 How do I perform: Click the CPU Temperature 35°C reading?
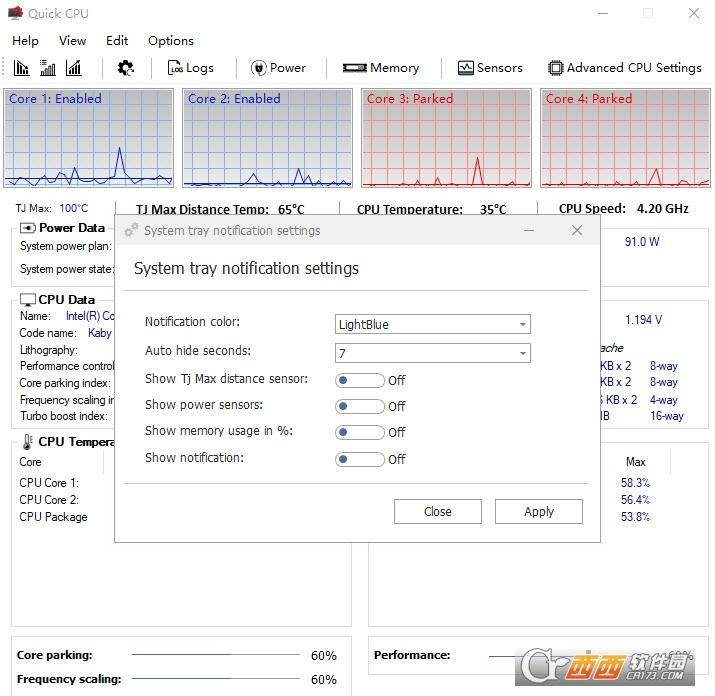pos(493,209)
